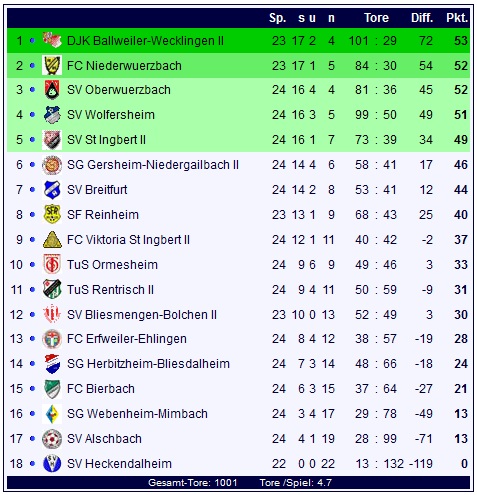Click the SV Alschbach soccer ball logo
This screenshot has width=477, height=495.
[52, 439]
